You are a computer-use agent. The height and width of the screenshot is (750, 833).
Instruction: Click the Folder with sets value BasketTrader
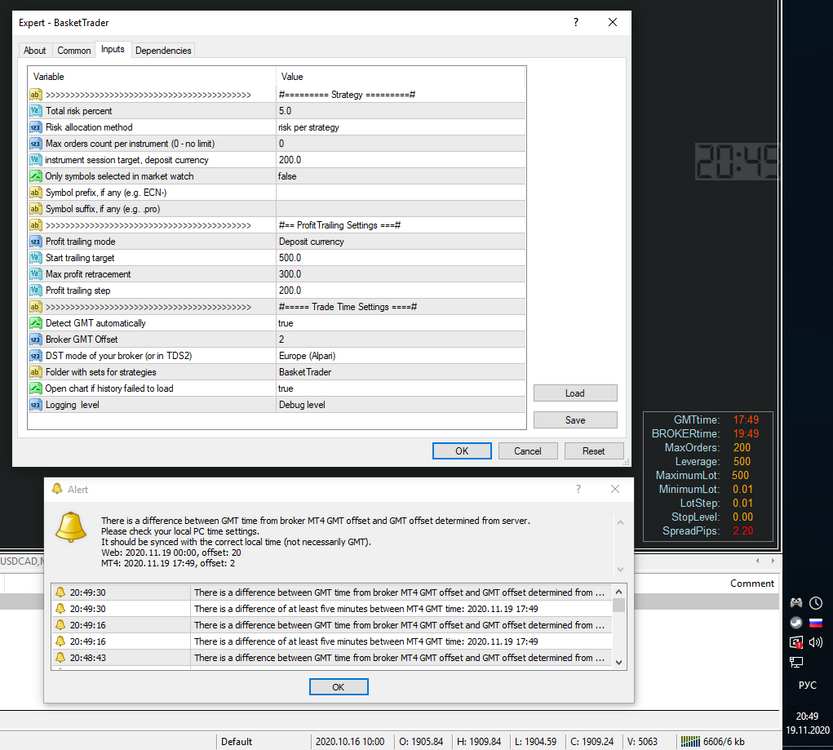[305, 372]
